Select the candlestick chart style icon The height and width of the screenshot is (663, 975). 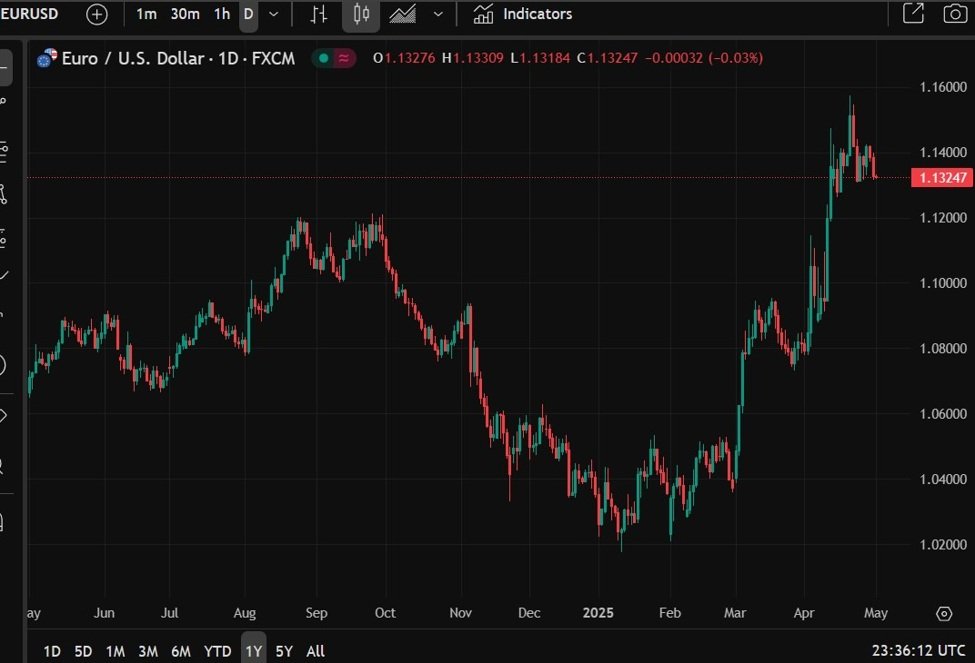click(x=361, y=14)
